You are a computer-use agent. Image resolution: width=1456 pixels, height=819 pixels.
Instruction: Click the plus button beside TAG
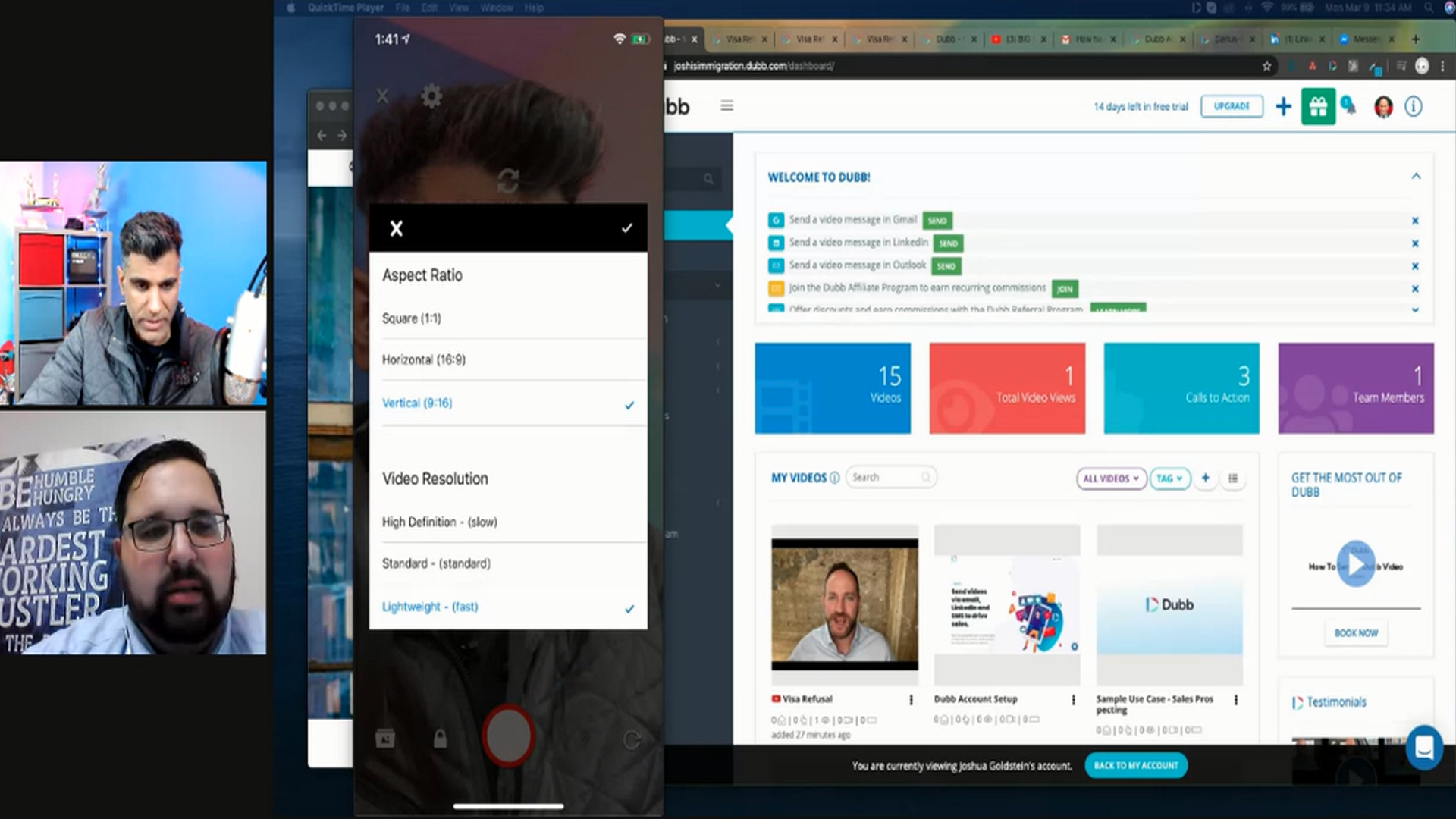(1205, 478)
